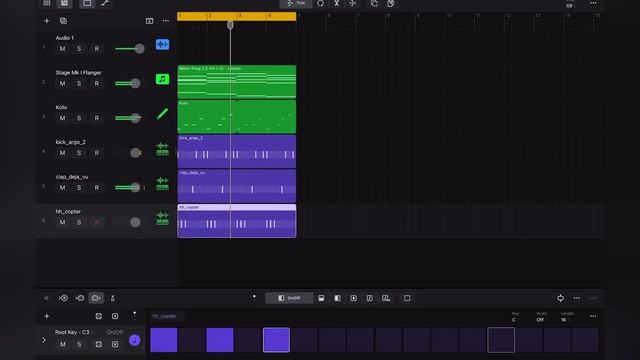
Task: Open the Scale Off pattern setting
Action: [x=541, y=317]
